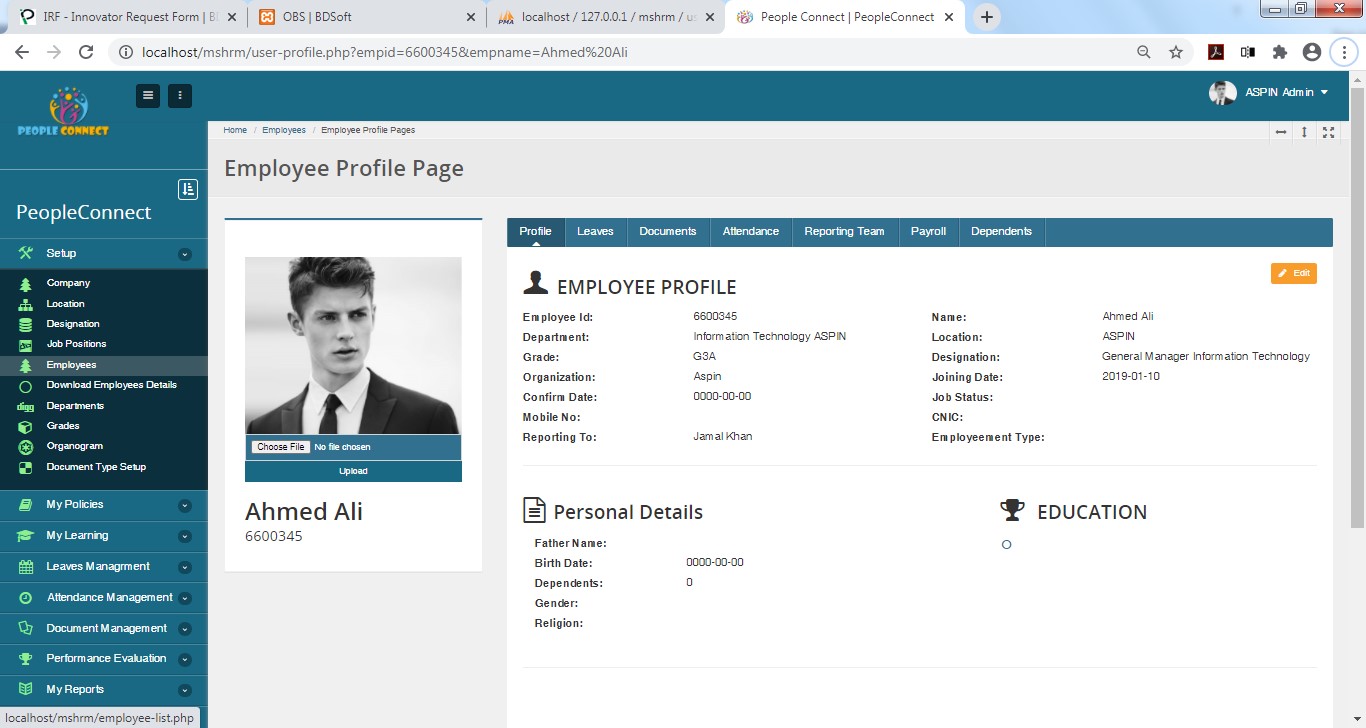Viewport: 1366px width, 728px height.
Task: Click the vertical resize arrow icon
Action: pyautogui.click(x=1304, y=132)
